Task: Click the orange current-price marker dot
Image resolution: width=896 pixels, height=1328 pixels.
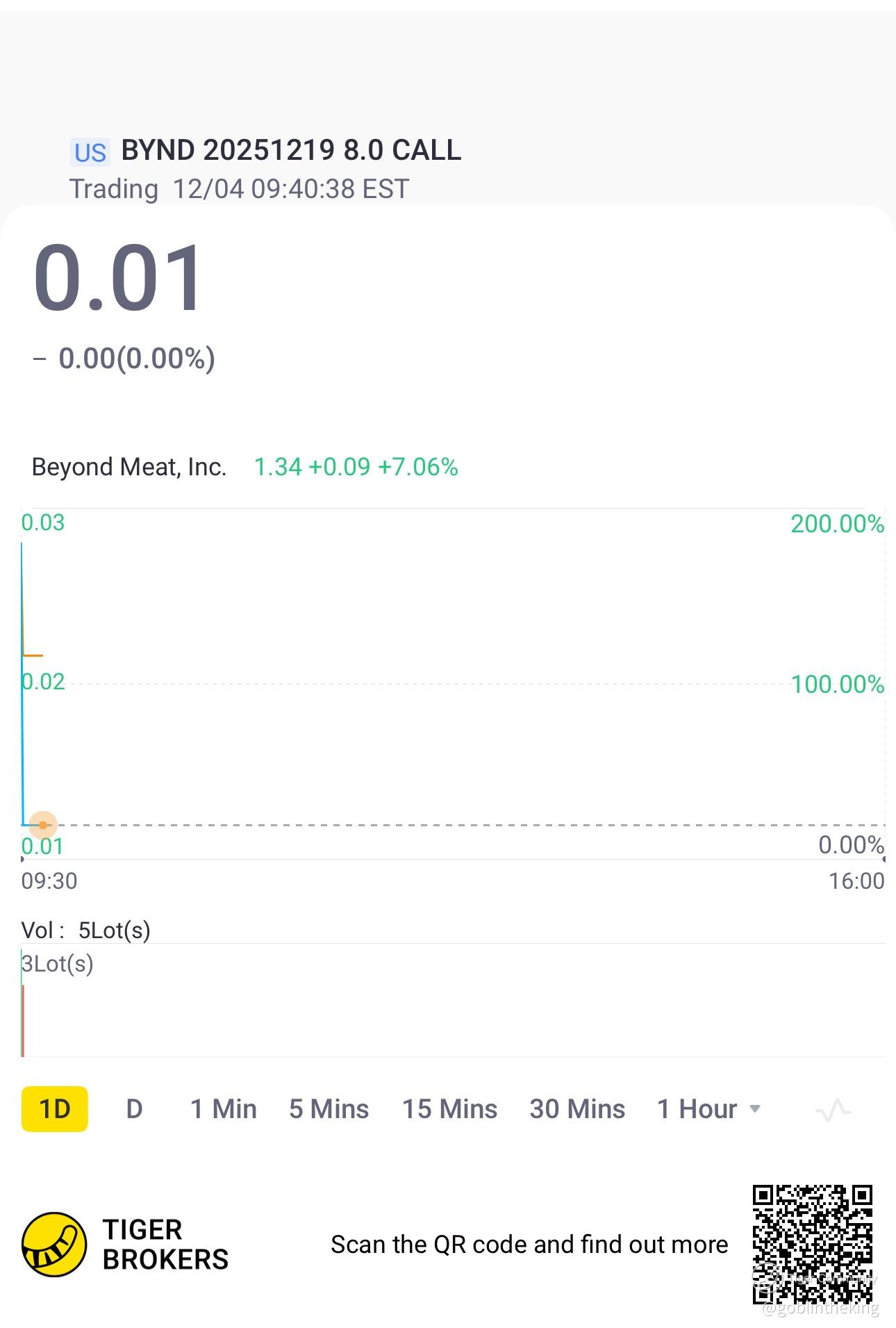Action: (43, 825)
